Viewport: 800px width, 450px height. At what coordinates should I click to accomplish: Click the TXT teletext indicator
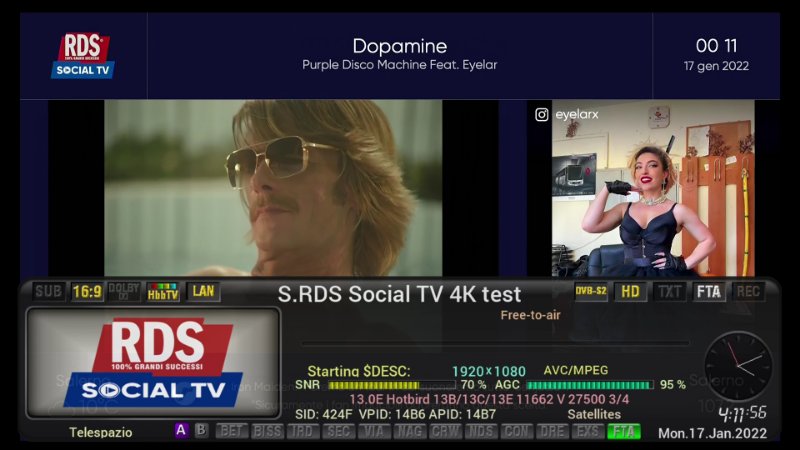click(x=669, y=292)
